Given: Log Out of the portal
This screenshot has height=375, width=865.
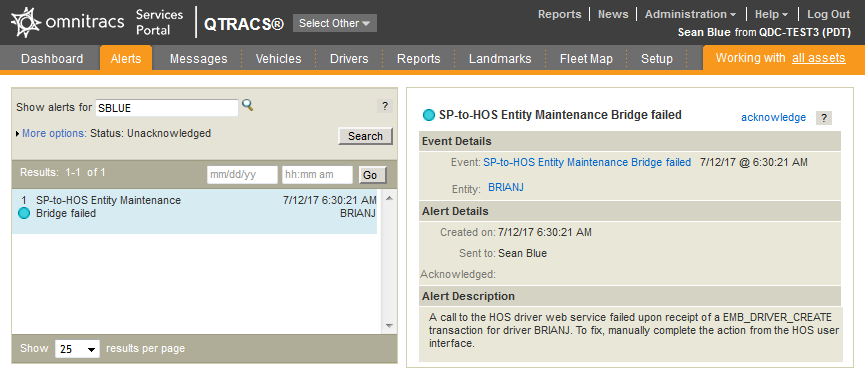Looking at the screenshot, I should [829, 14].
